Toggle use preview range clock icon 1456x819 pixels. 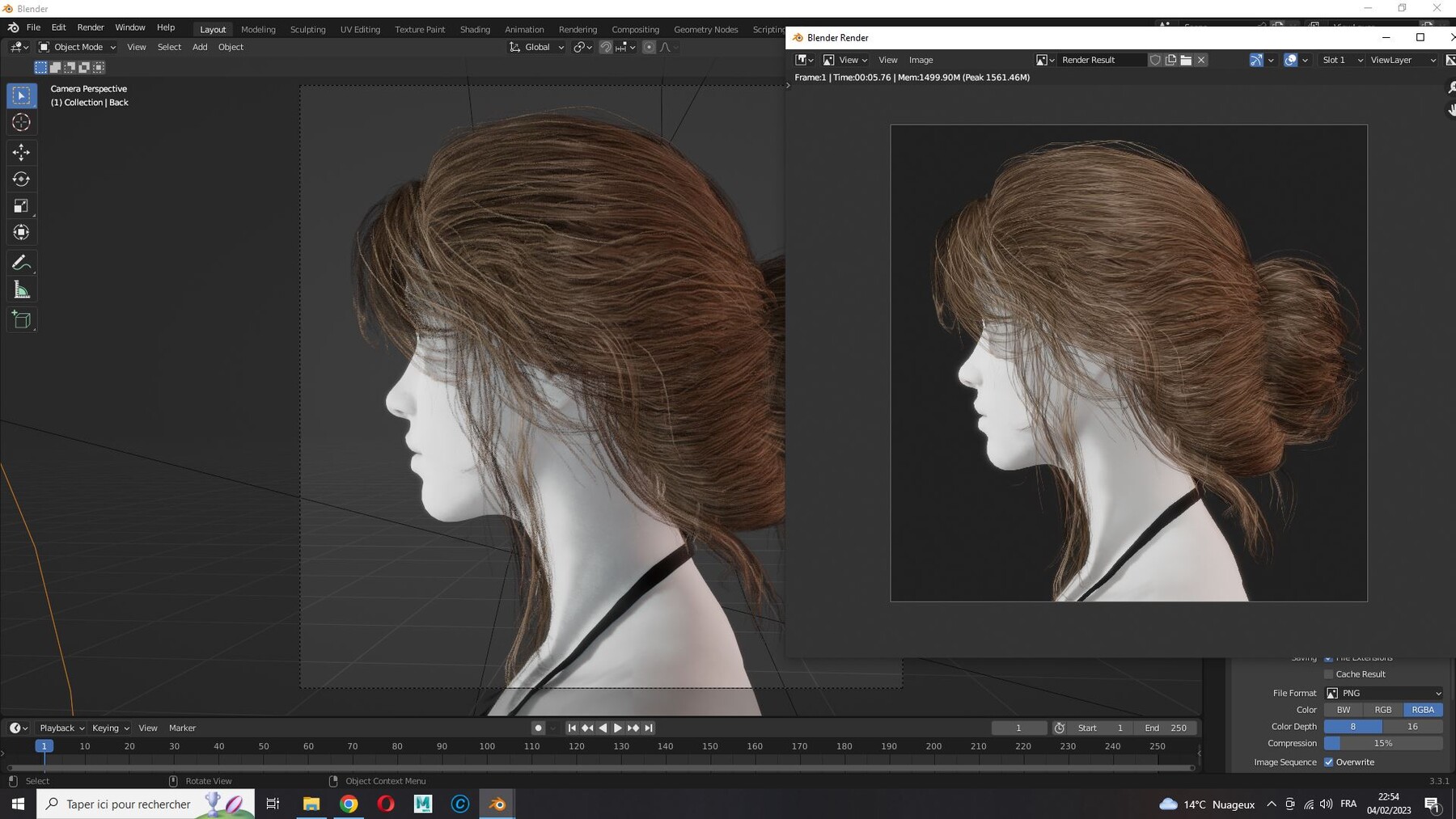1059,728
